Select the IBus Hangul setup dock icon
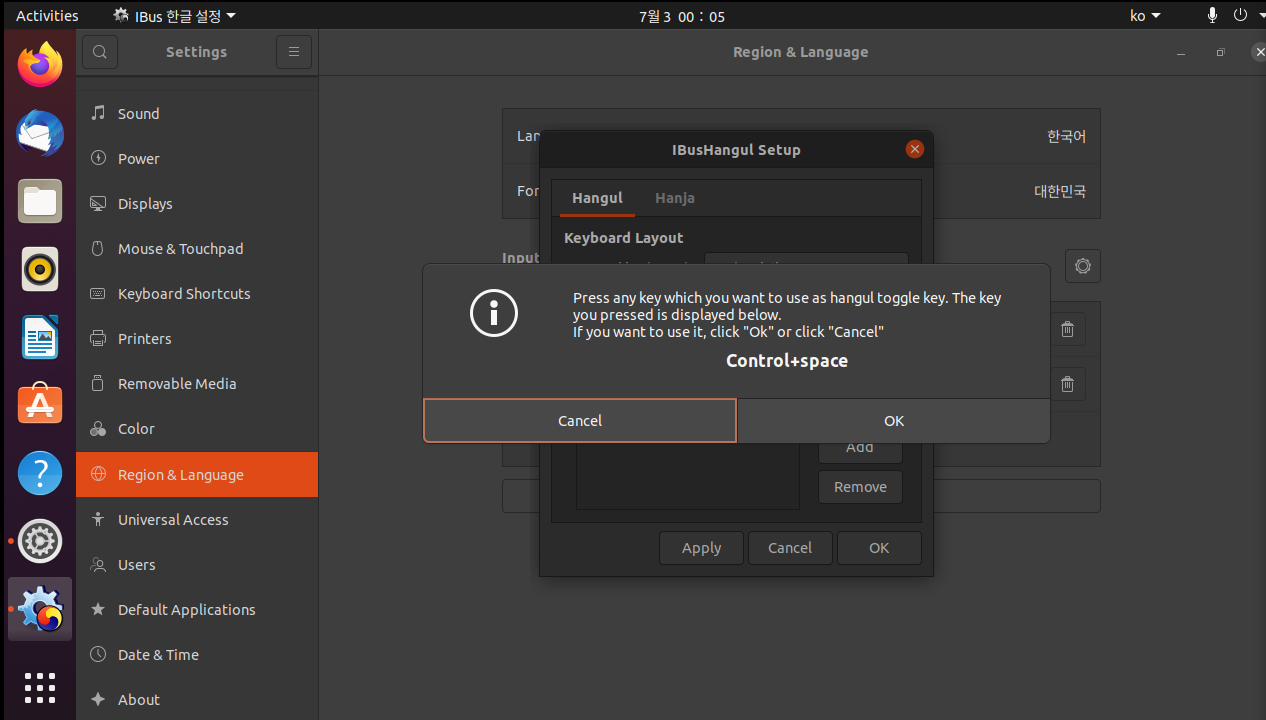The height and width of the screenshot is (720, 1266). (40, 609)
